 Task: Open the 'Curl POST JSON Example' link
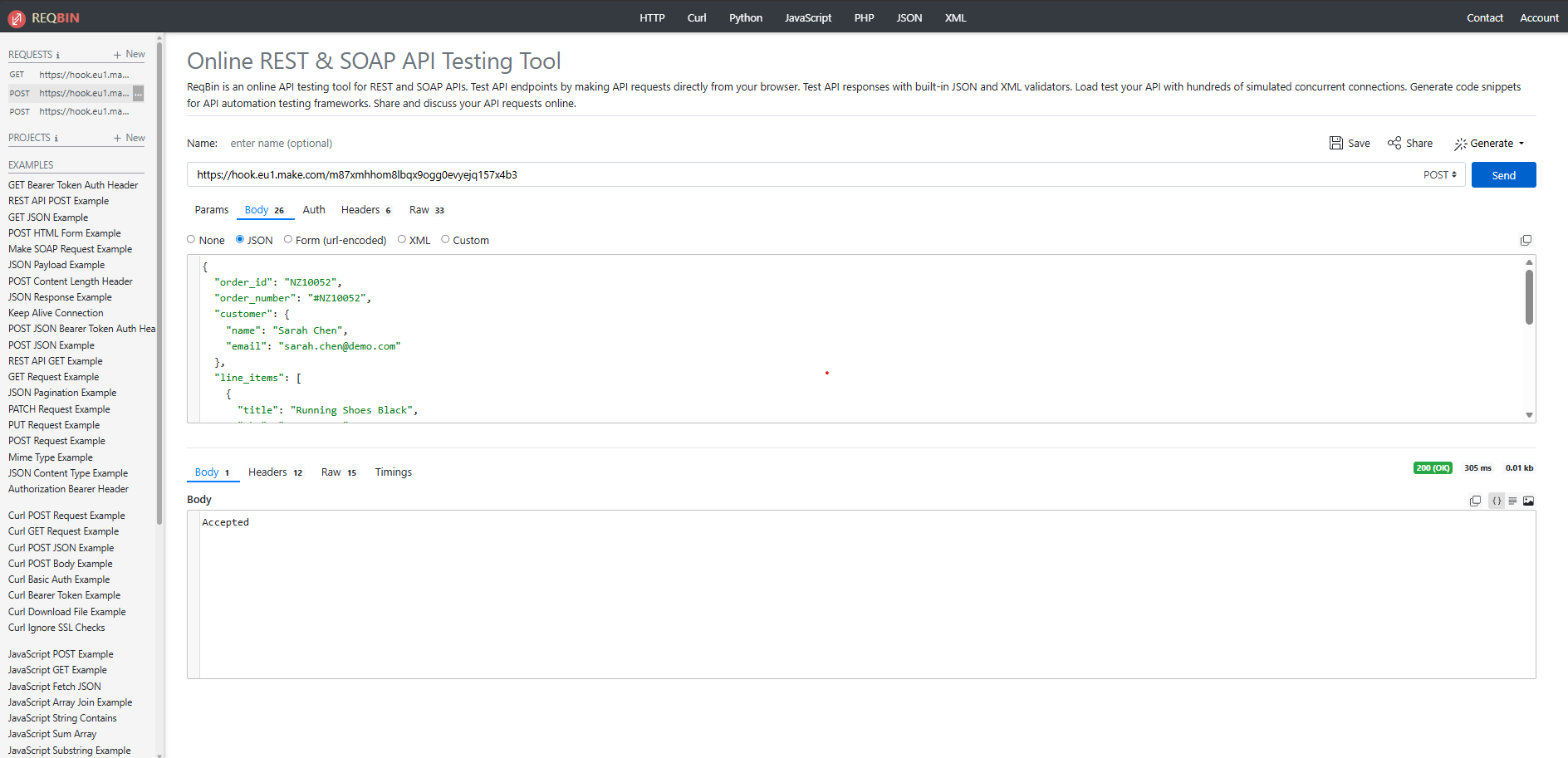(61, 548)
